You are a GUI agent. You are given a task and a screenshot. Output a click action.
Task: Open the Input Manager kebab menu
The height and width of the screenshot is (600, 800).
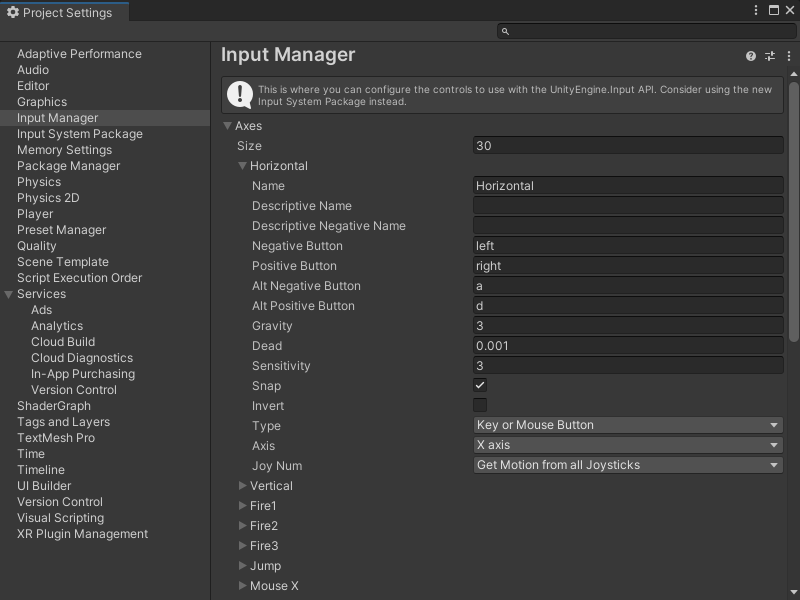789,55
